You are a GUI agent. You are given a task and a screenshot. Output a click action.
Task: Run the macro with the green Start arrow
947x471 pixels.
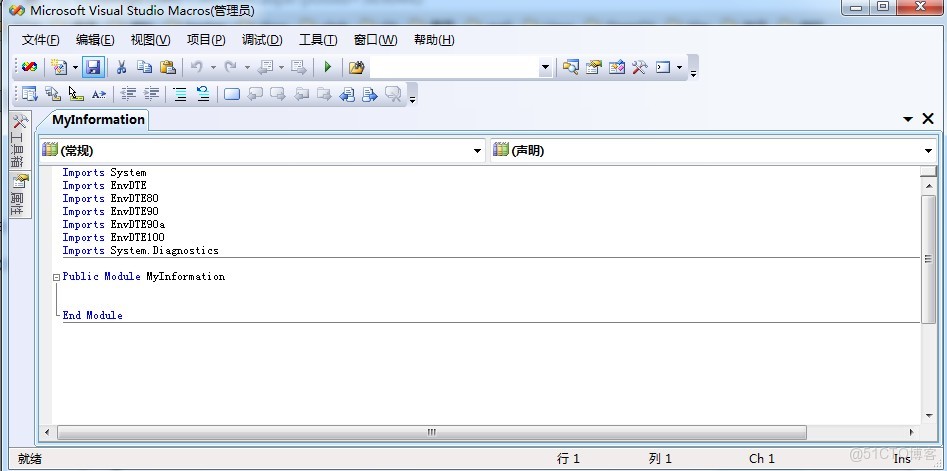click(x=328, y=67)
